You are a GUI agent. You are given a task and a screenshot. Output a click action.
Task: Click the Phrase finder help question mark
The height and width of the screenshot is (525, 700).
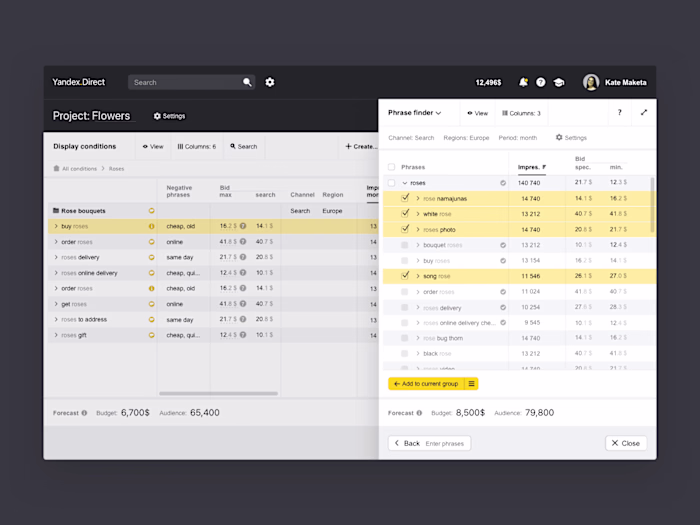pos(620,112)
